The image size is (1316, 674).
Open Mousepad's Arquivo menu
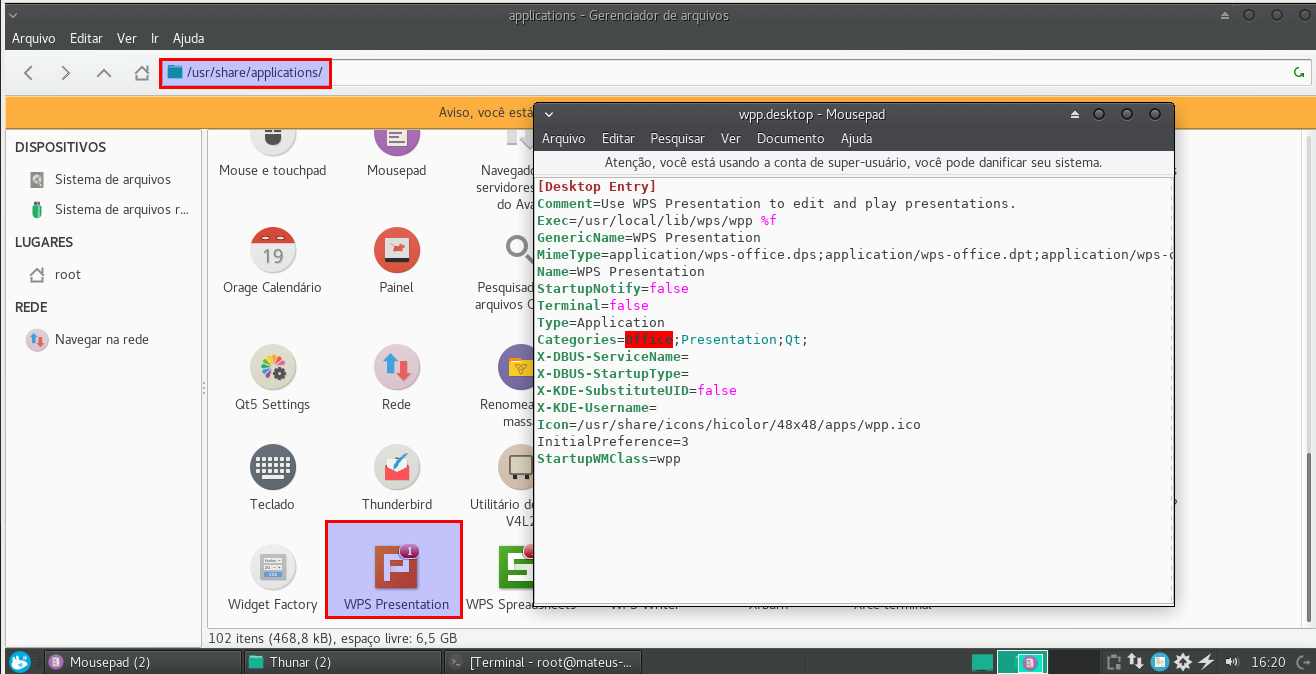click(x=564, y=138)
